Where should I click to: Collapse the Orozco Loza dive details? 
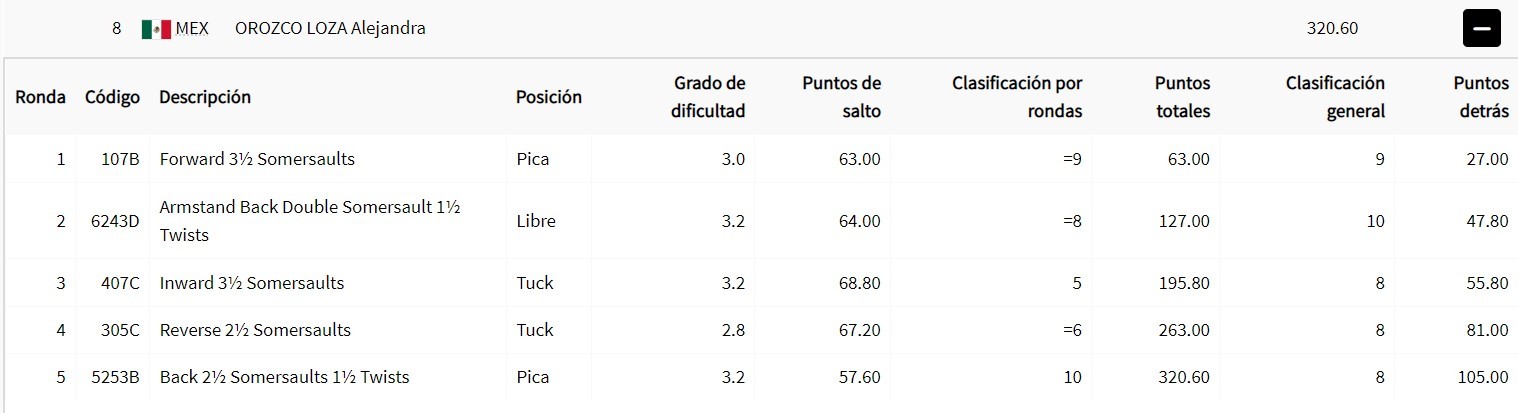[1481, 29]
